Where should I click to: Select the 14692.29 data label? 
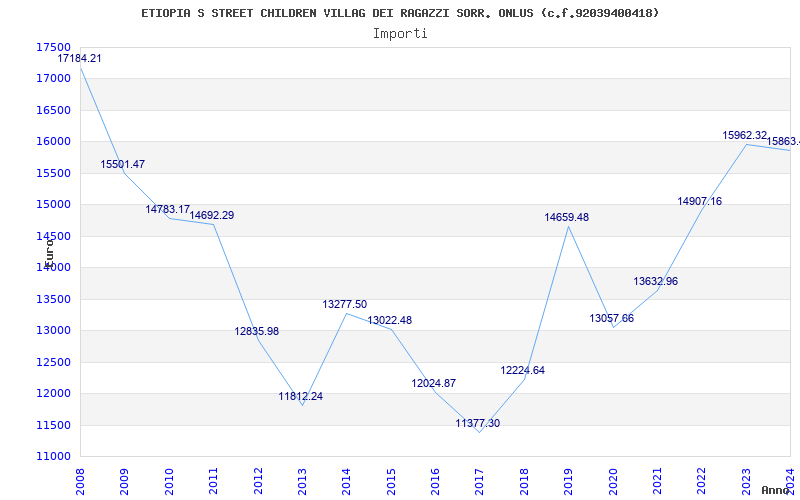point(212,216)
